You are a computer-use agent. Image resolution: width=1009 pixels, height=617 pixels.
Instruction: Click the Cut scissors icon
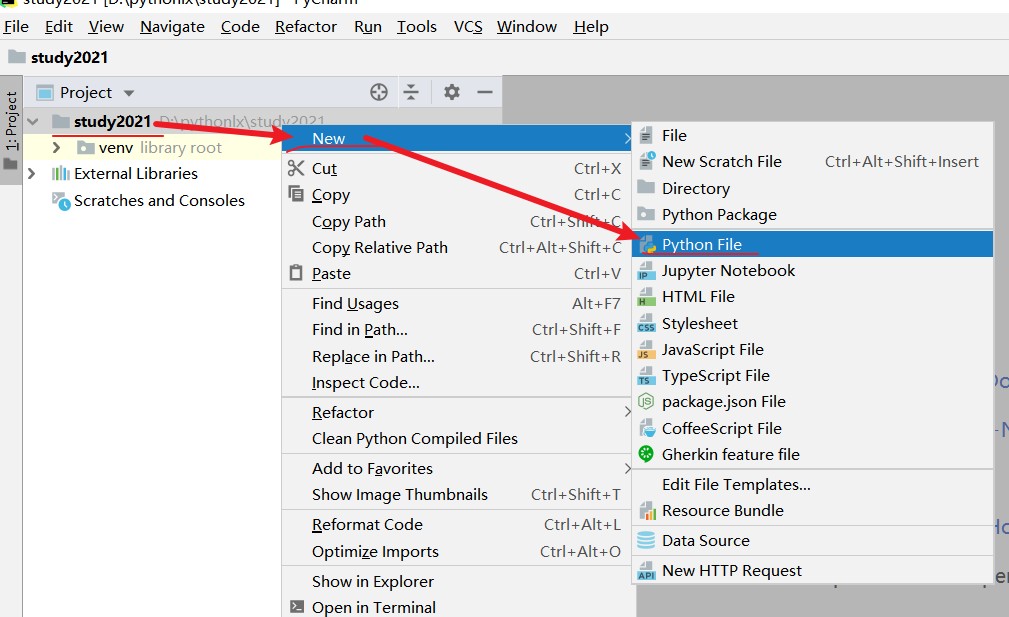tap(296, 168)
